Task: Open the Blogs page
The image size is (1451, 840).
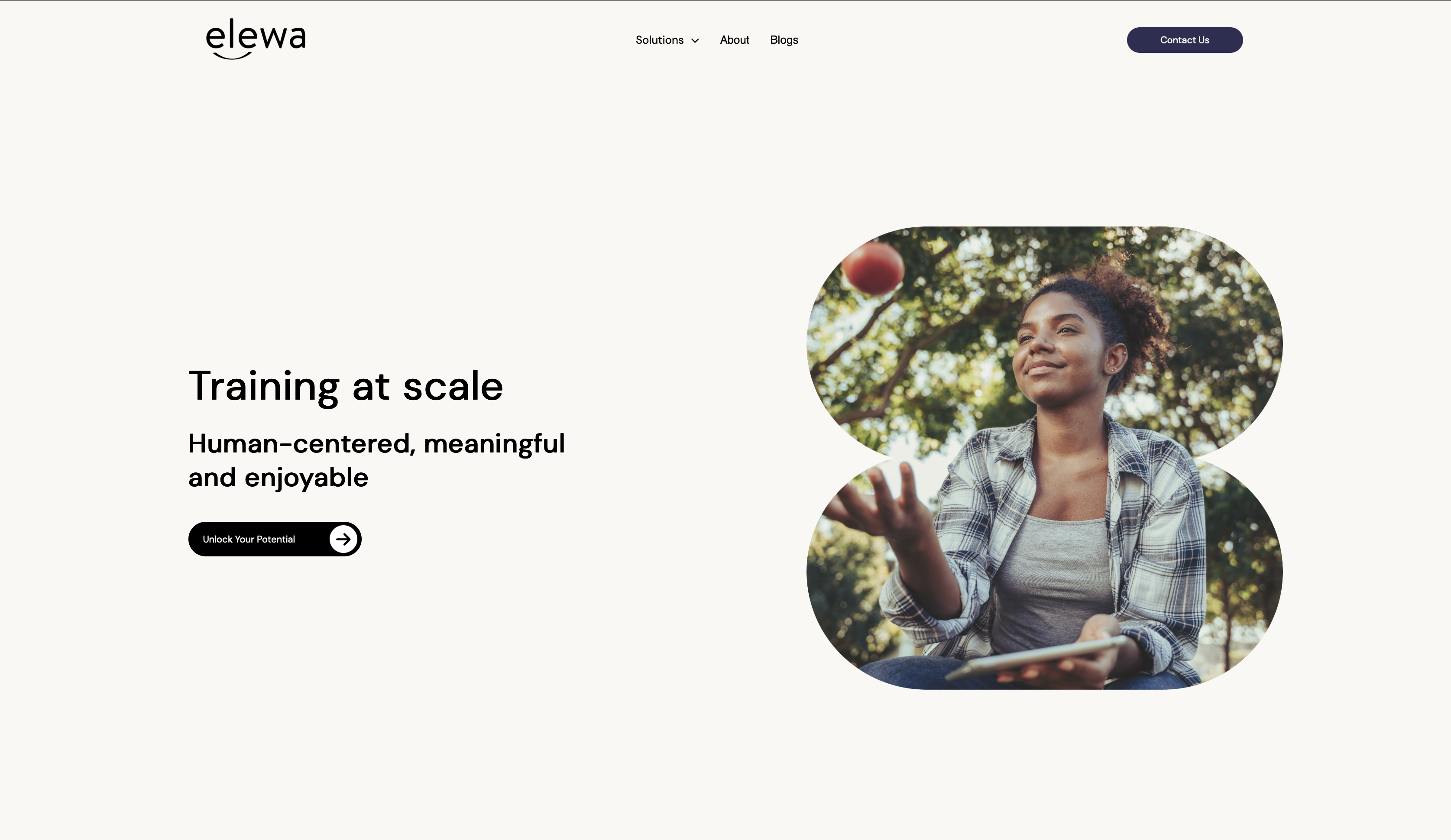Action: 784,40
